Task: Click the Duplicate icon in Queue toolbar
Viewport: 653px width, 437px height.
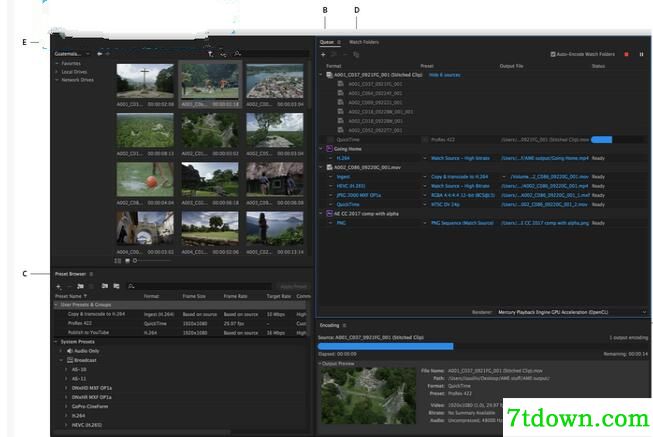Action: [356, 55]
